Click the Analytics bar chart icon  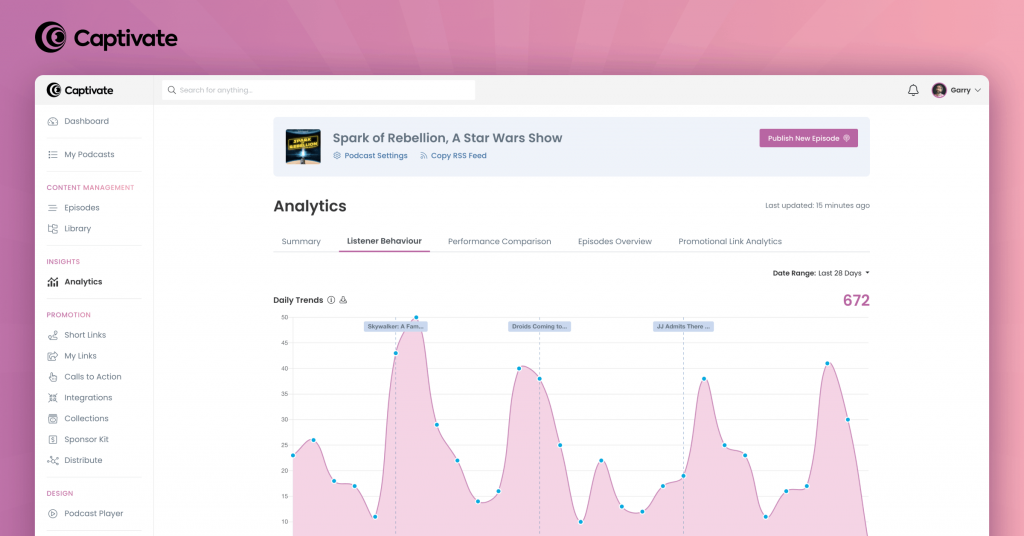click(x=53, y=282)
